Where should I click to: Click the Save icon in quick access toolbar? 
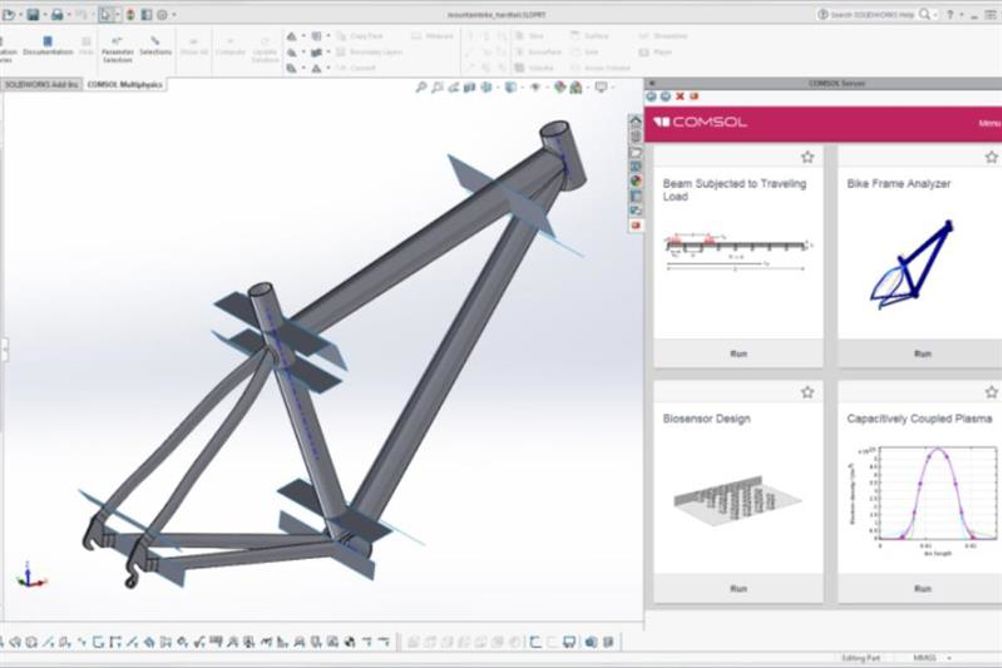[33, 14]
